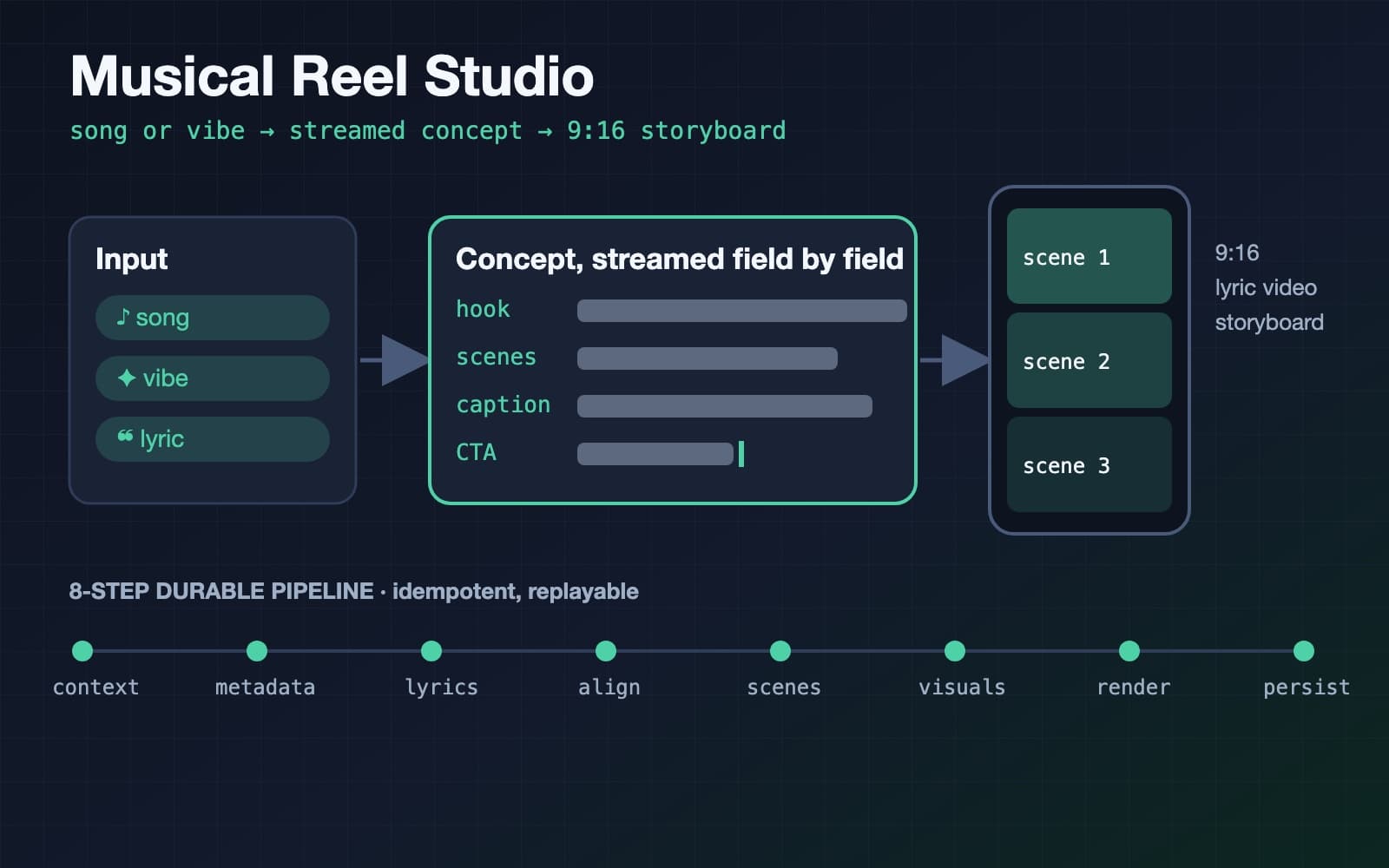Click the 'caption' field label
The width and height of the screenshot is (1389, 868).
pyautogui.click(x=503, y=405)
